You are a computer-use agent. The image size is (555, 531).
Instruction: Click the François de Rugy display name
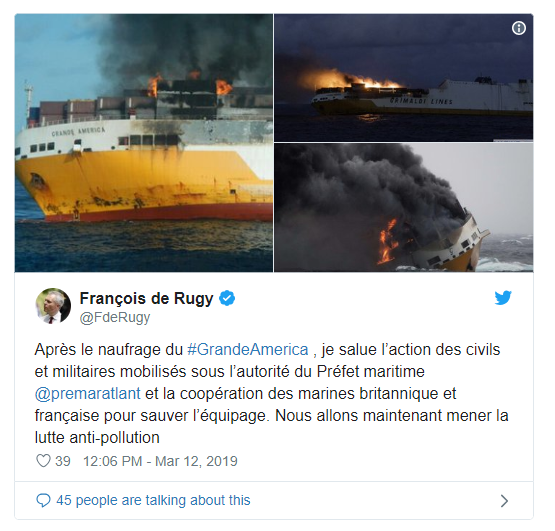[x=147, y=298]
